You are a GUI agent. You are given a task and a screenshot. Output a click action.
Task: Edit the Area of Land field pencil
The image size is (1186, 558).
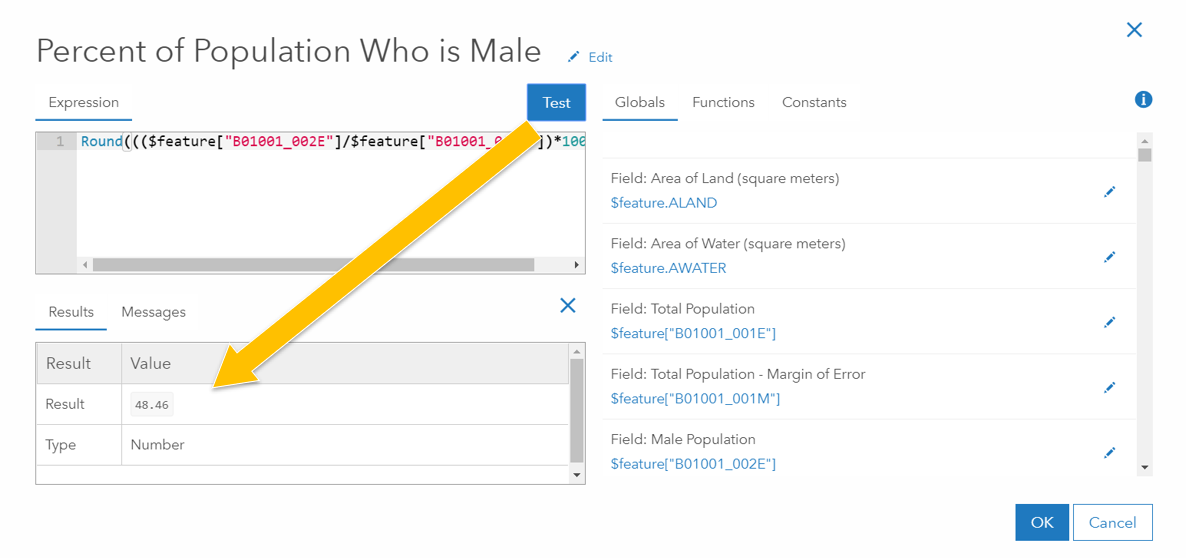coord(1109,192)
